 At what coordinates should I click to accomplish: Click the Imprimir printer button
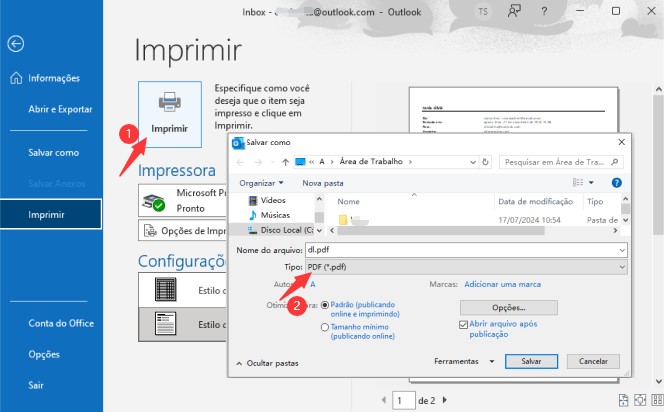coord(170,114)
